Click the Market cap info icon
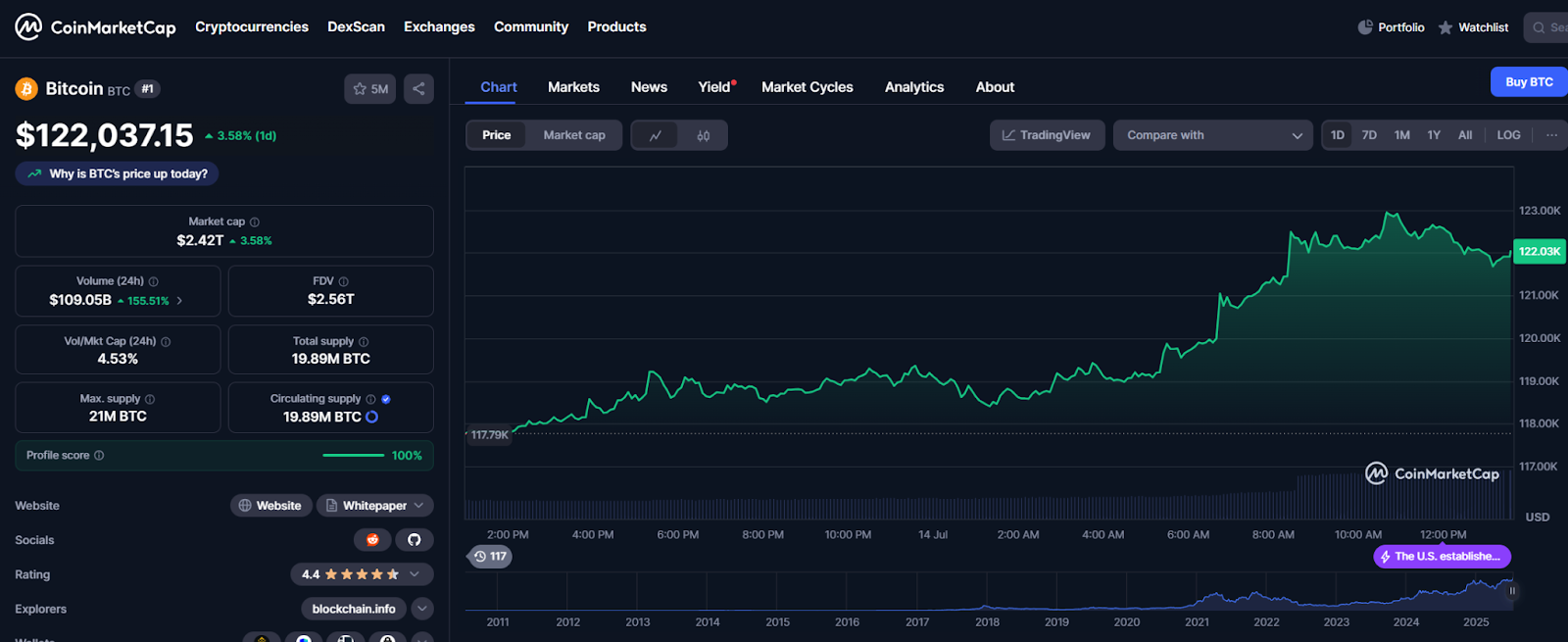The width and height of the screenshot is (1568, 642). pyautogui.click(x=255, y=222)
